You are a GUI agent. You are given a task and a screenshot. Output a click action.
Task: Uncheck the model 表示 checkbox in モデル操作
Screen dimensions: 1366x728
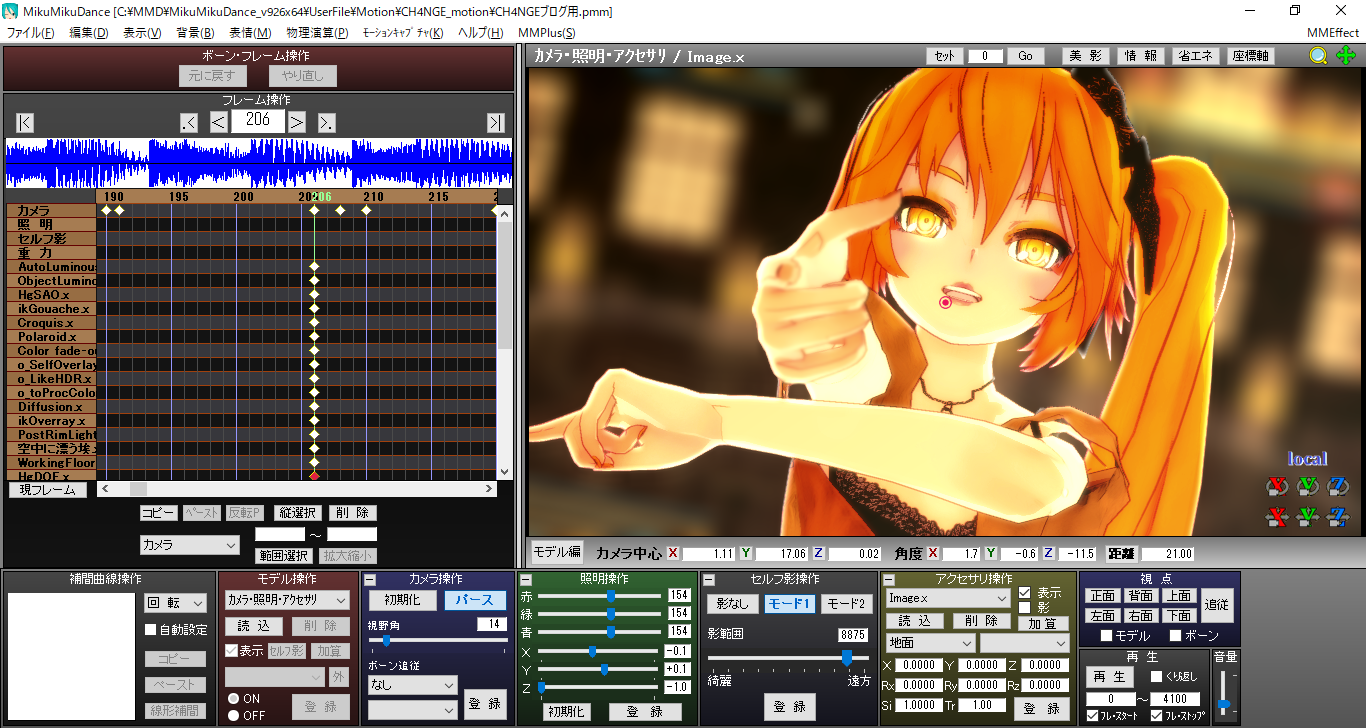click(231, 651)
